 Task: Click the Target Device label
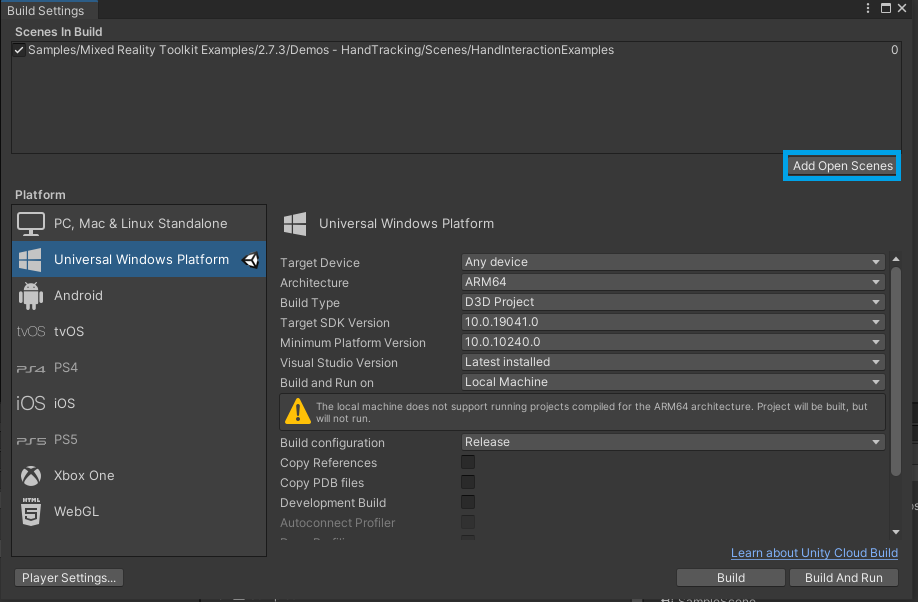(x=320, y=263)
